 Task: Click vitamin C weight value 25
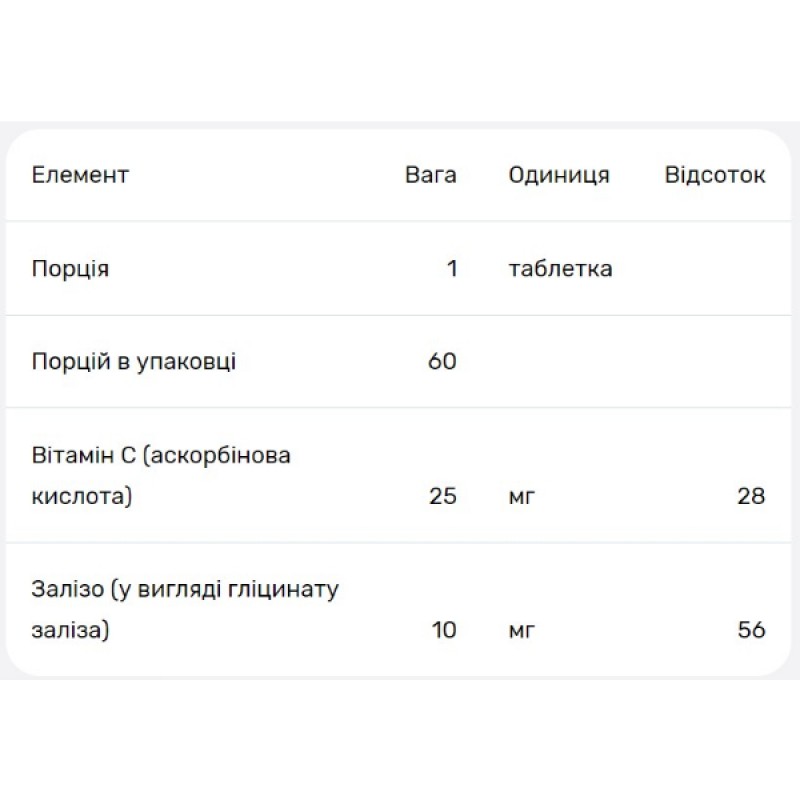click(442, 496)
